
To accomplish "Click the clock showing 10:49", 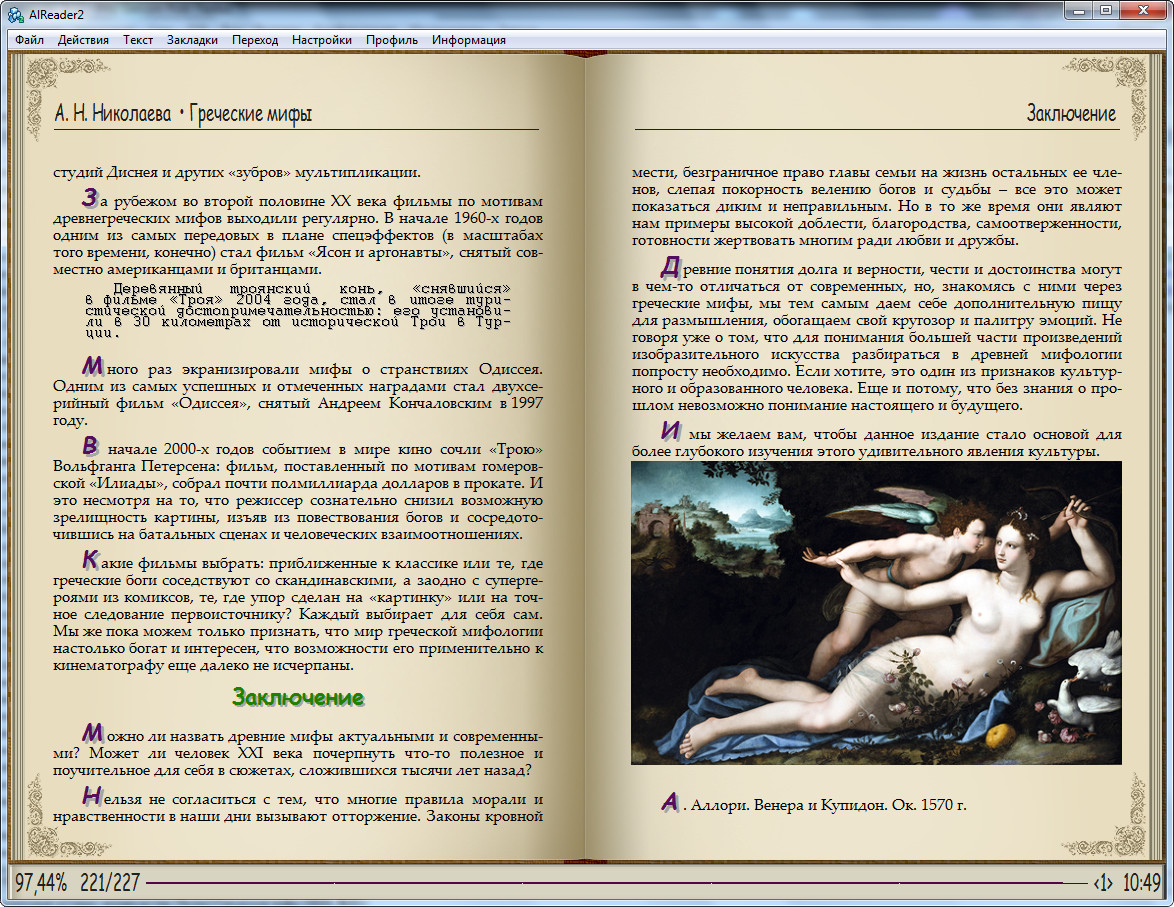I will coord(1141,882).
